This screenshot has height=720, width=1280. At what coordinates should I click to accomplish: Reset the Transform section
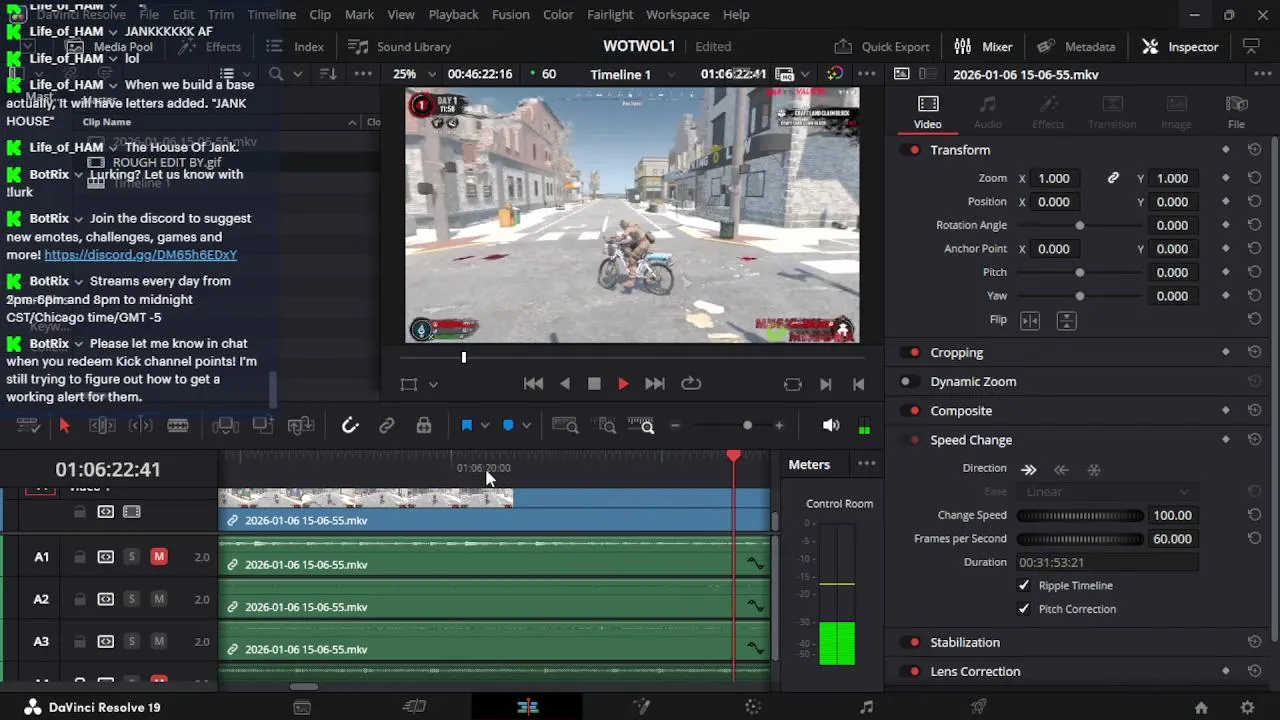[1254, 150]
